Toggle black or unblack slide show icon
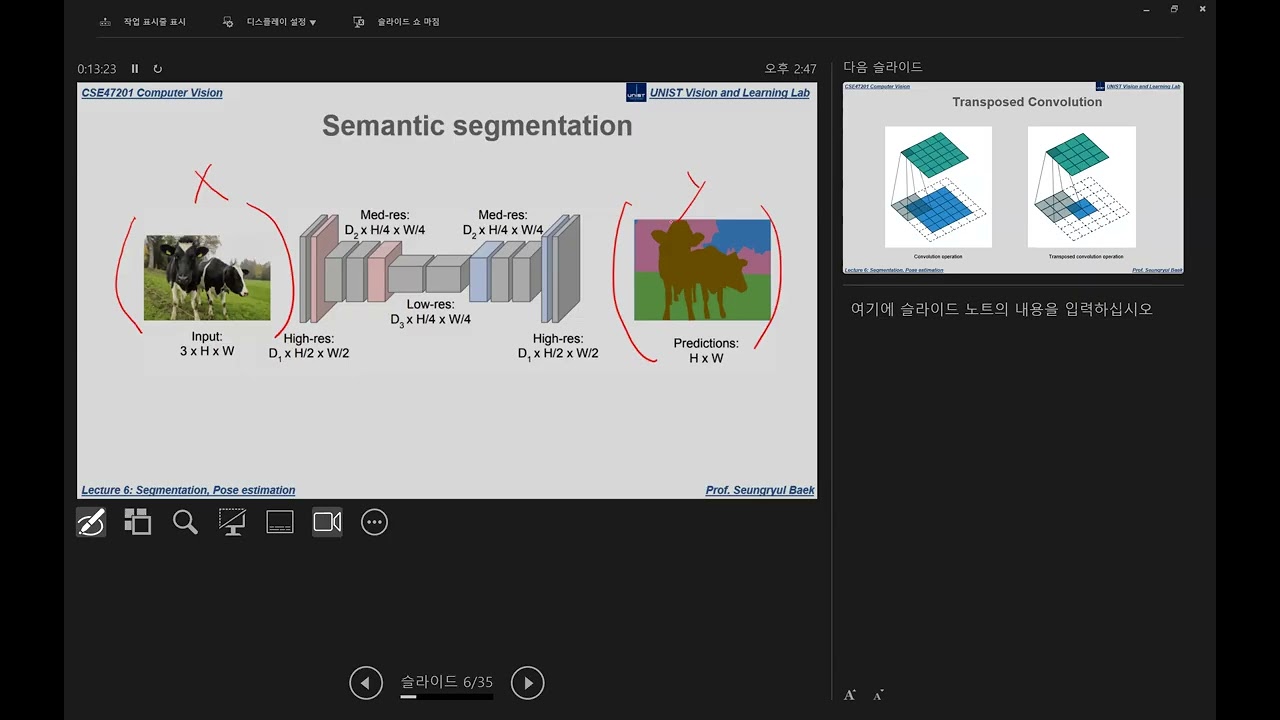Image resolution: width=1280 pixels, height=720 pixels. (x=232, y=522)
